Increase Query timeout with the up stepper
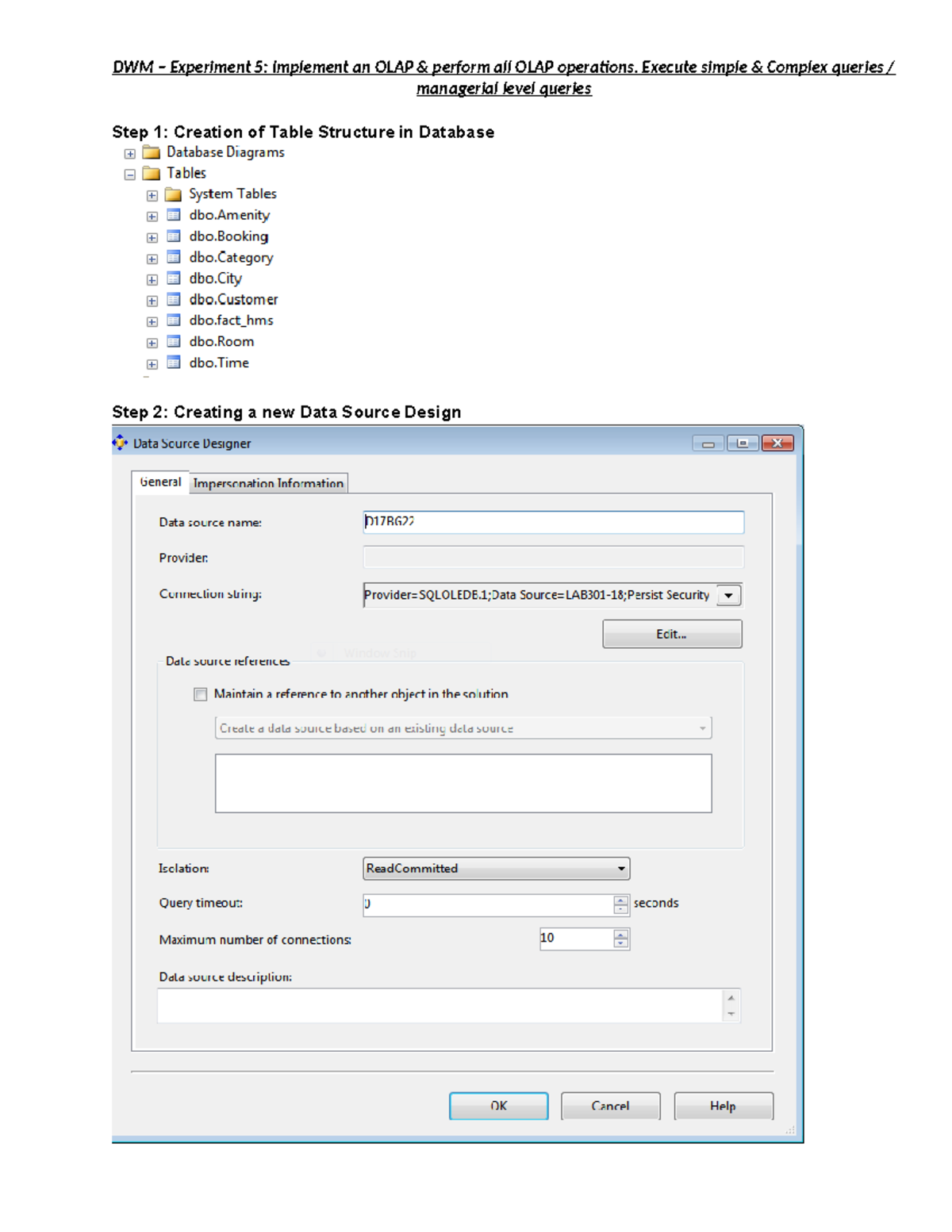Image resolution: width=952 pixels, height=1232 pixels. coord(620,898)
